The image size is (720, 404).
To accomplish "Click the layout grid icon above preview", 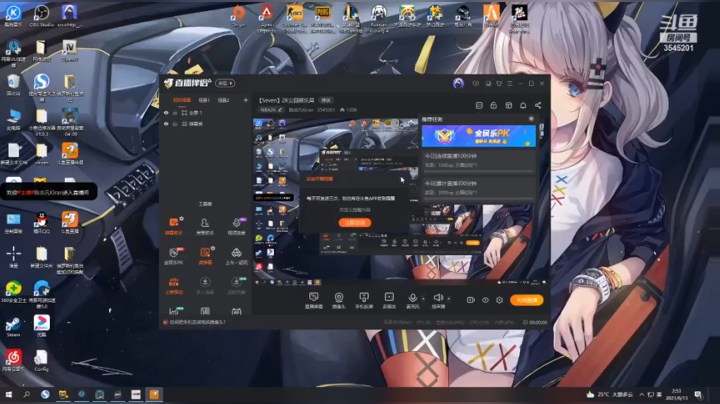I will 508,105.
